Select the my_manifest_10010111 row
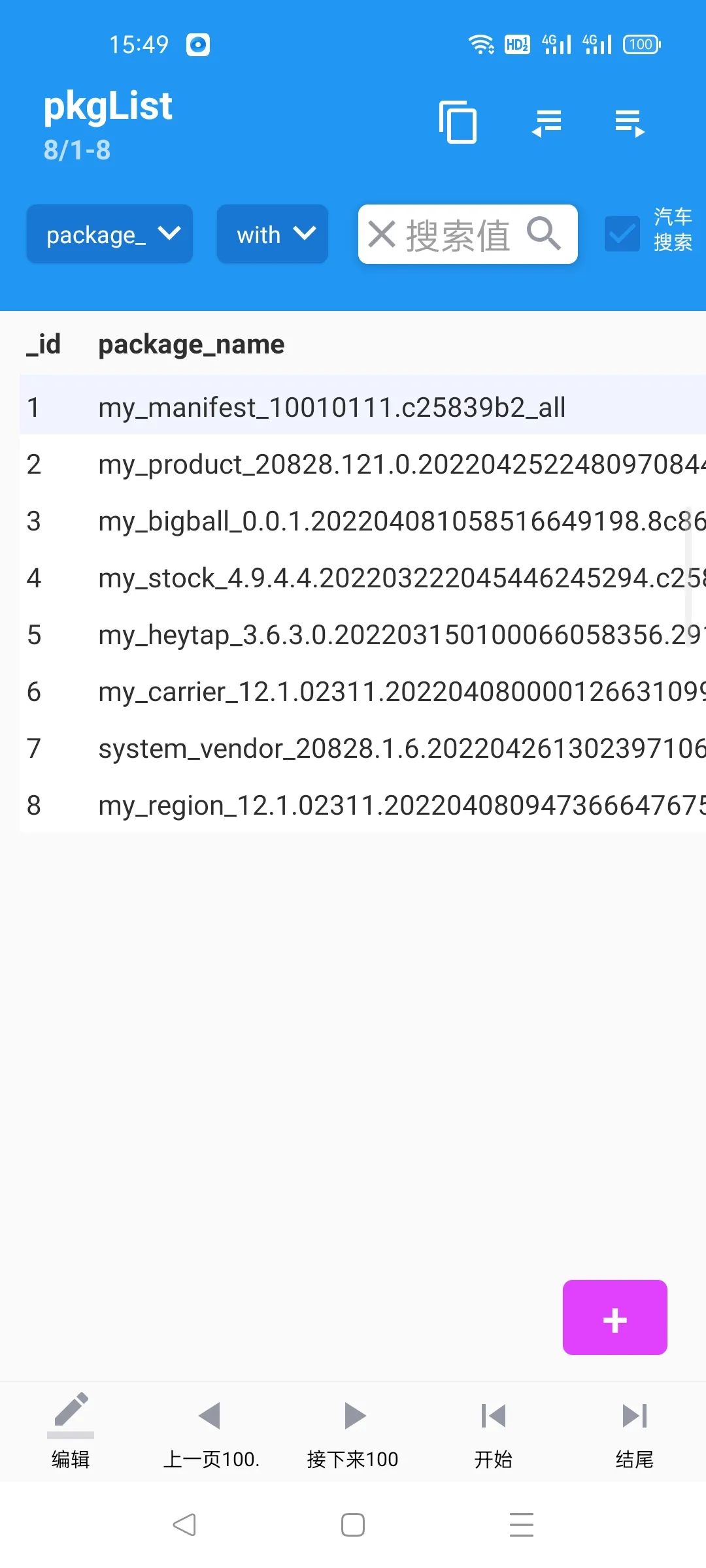This screenshot has height=1568, width=706. [363, 407]
